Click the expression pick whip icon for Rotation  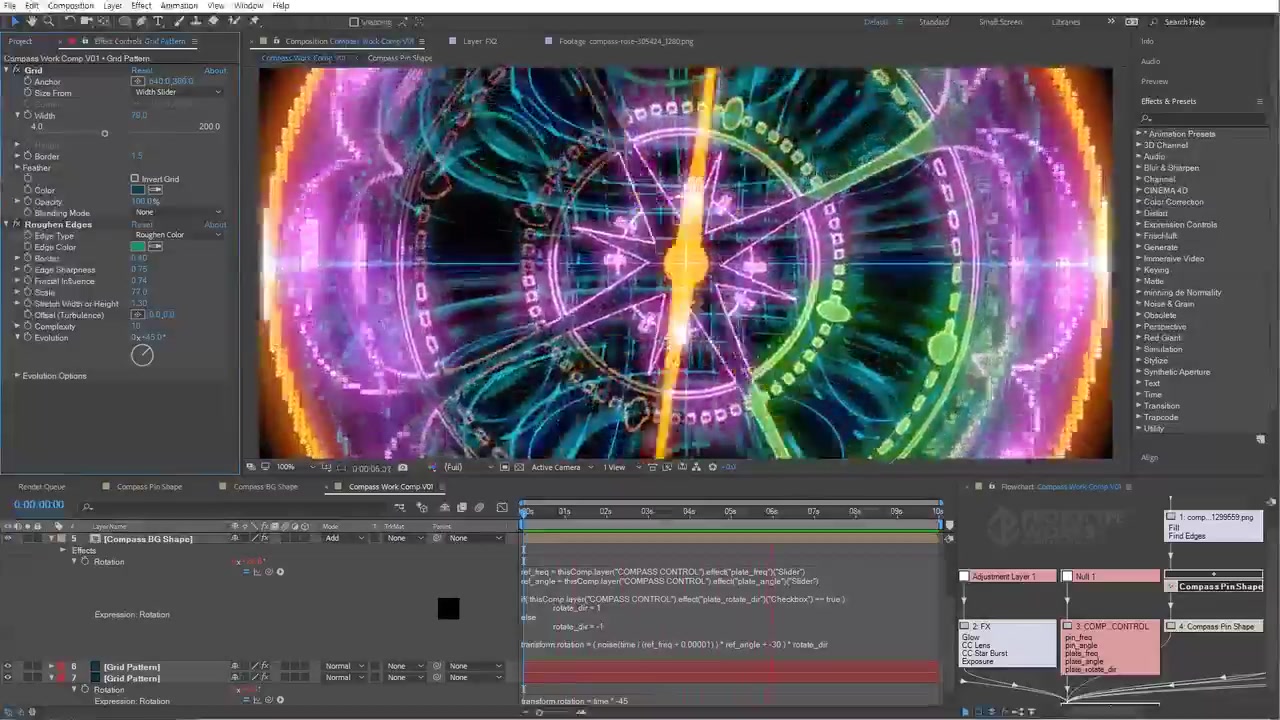(269, 572)
